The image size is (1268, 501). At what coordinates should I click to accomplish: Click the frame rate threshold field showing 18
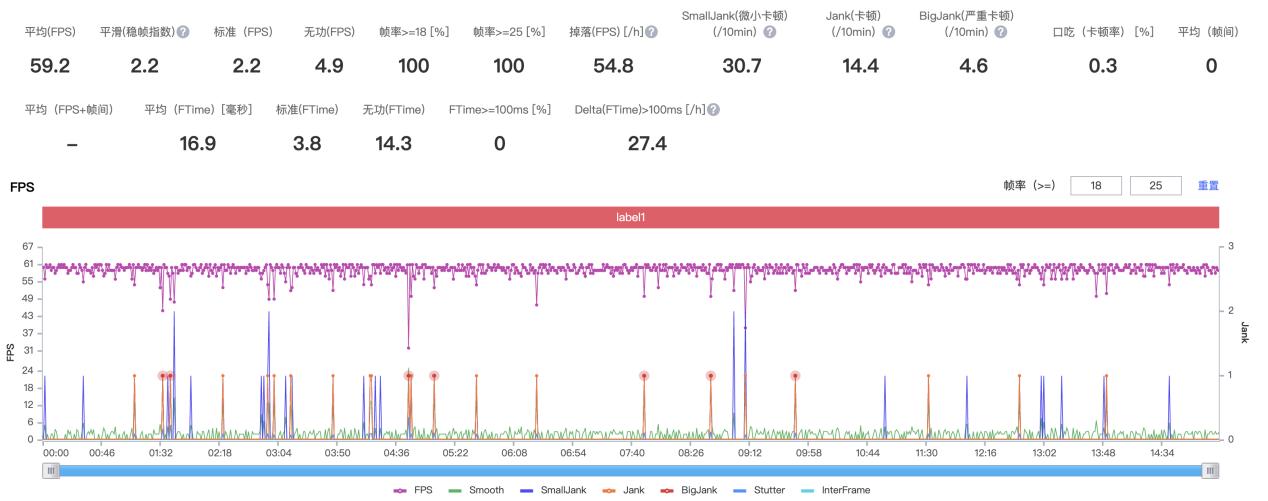point(1095,186)
